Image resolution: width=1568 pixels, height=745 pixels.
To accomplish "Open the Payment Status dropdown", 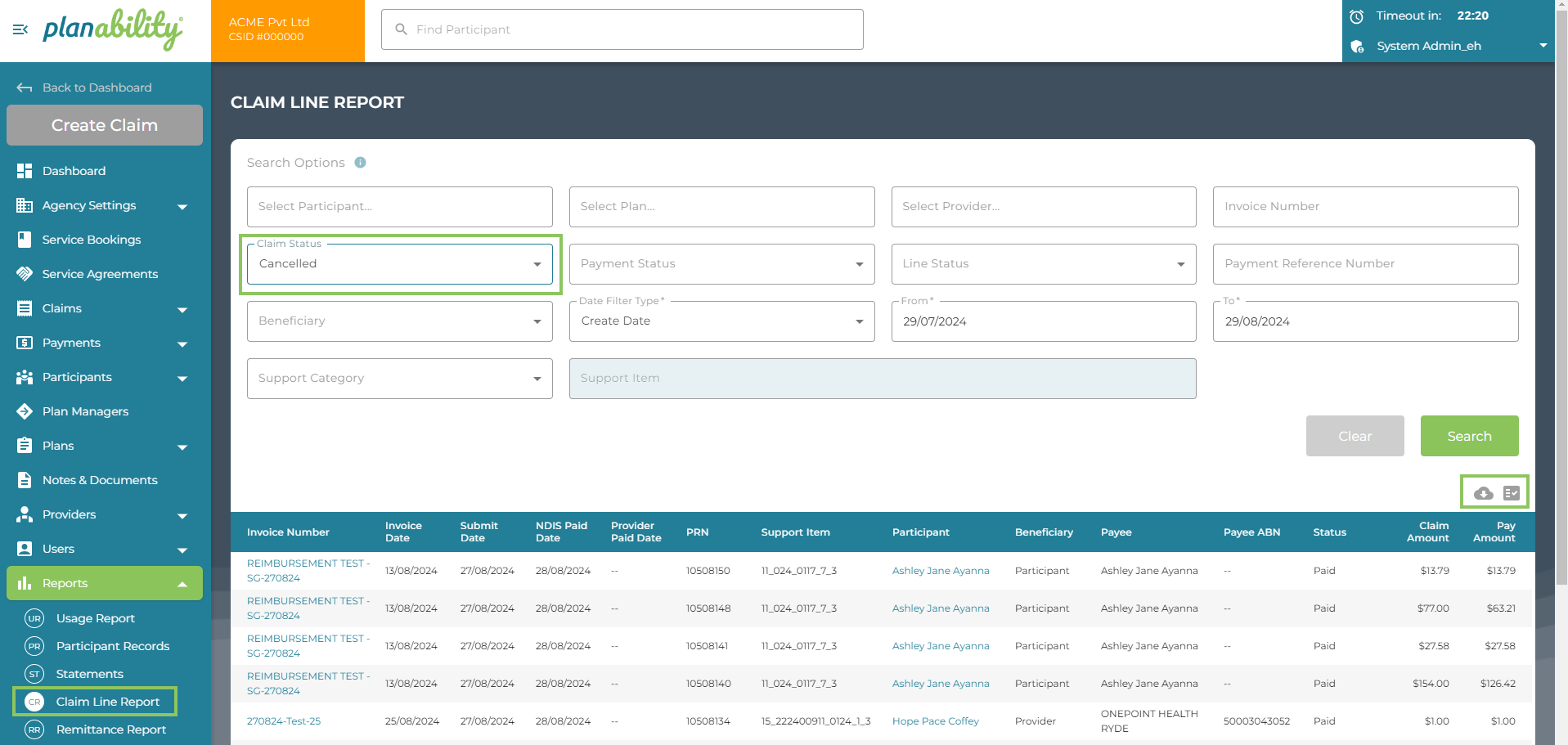I will point(721,264).
